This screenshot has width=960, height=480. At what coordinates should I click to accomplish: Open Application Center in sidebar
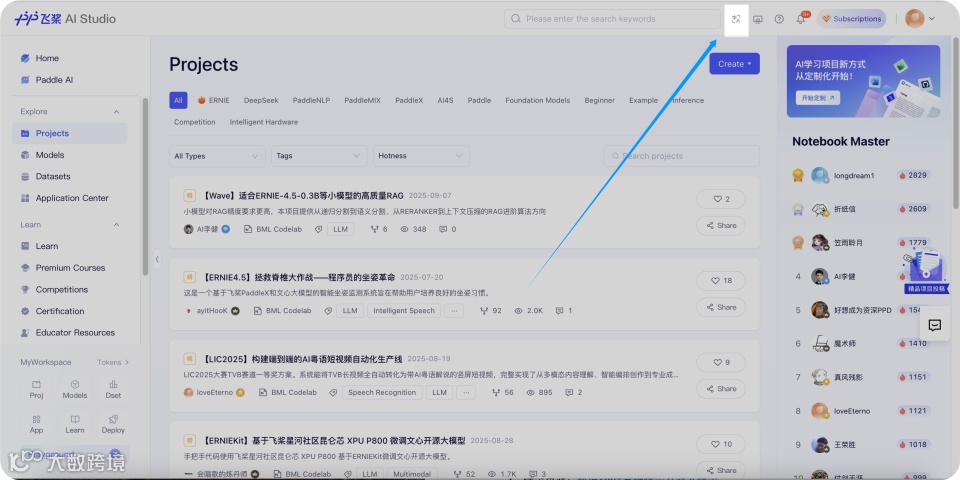tap(72, 198)
